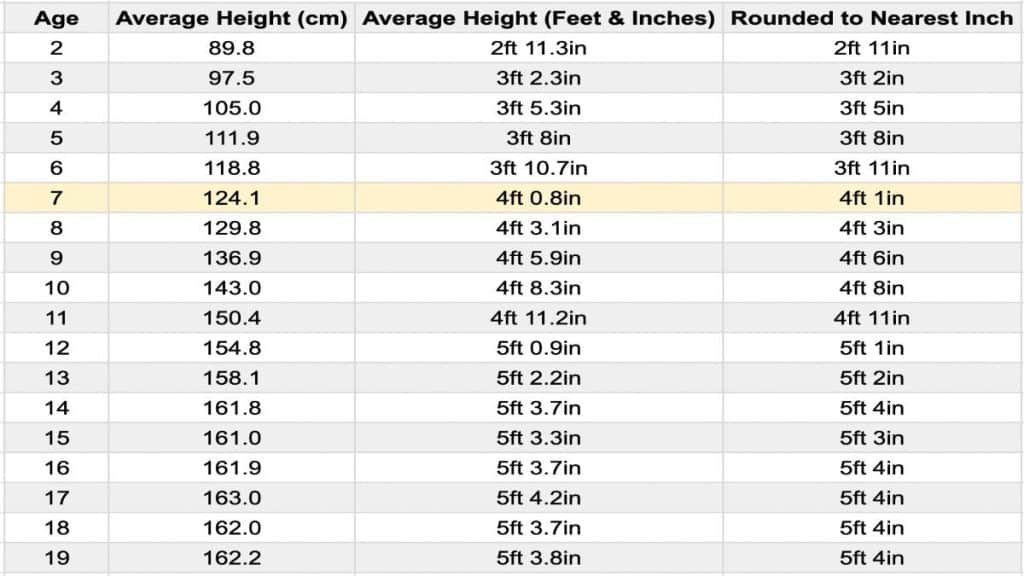Click the highlighted cell showing 124.1
This screenshot has width=1024, height=576.
[232, 198]
